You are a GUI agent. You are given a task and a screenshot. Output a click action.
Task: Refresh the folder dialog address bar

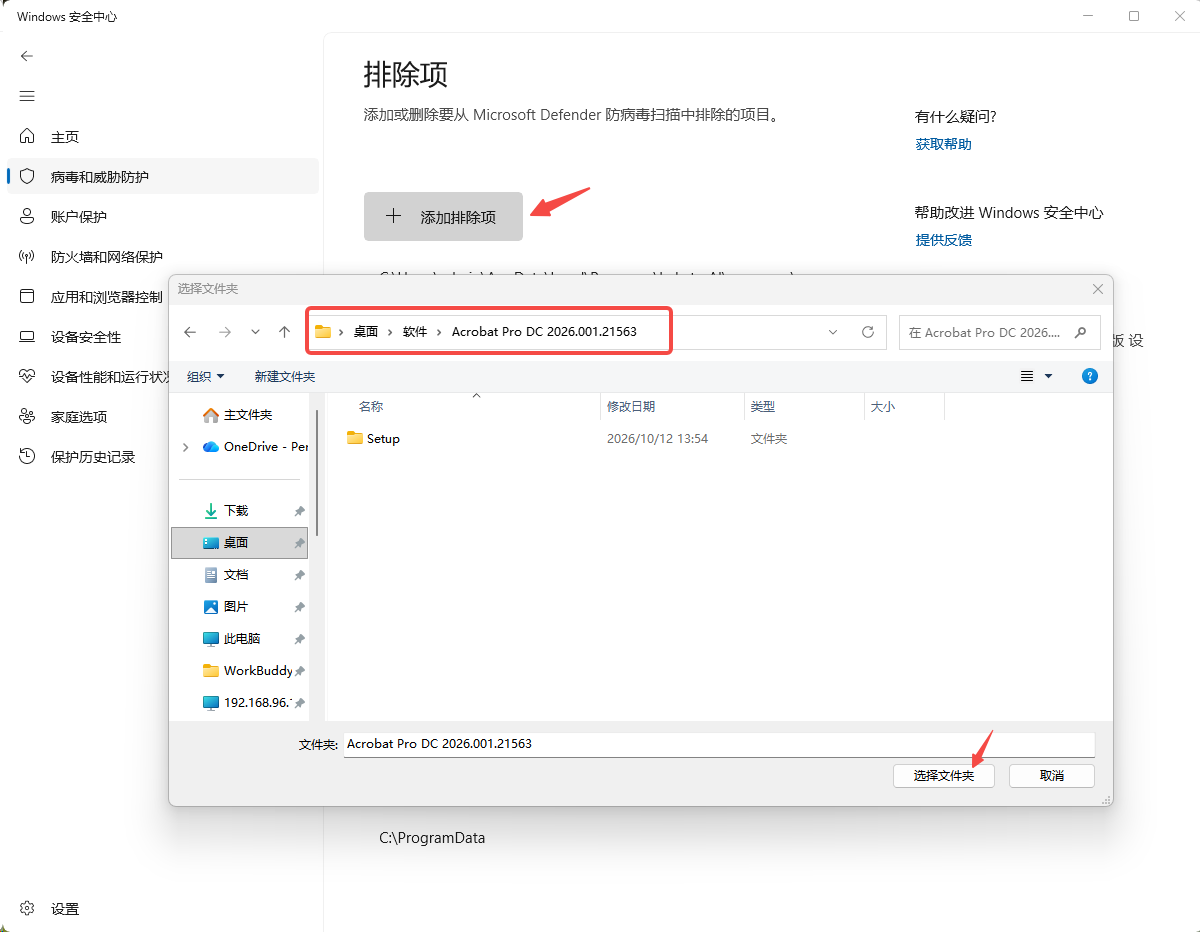coord(868,332)
